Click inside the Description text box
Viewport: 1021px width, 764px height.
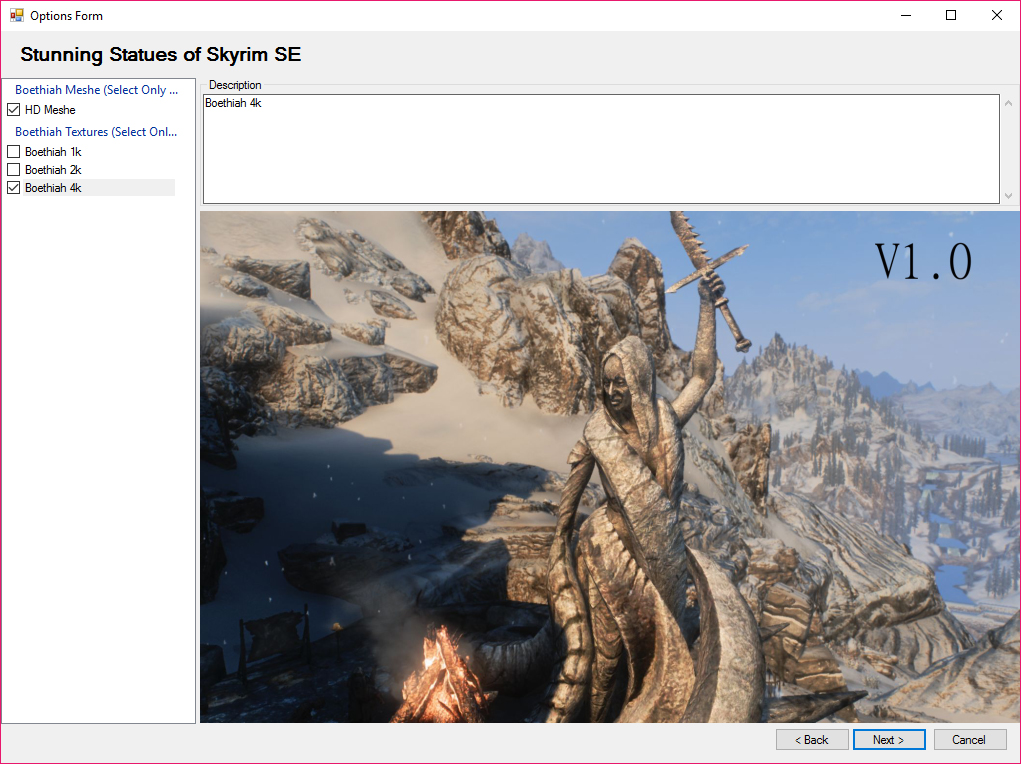pyautogui.click(x=601, y=149)
